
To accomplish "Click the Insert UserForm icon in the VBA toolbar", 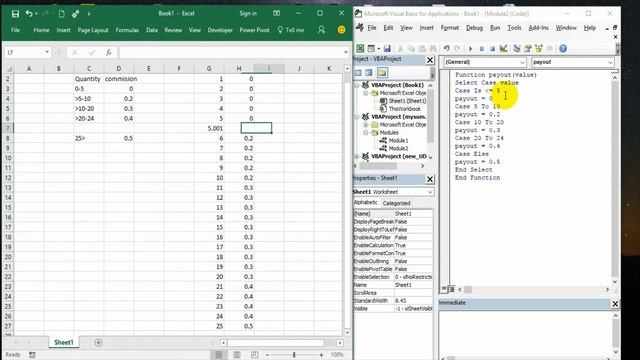I will (371, 49).
